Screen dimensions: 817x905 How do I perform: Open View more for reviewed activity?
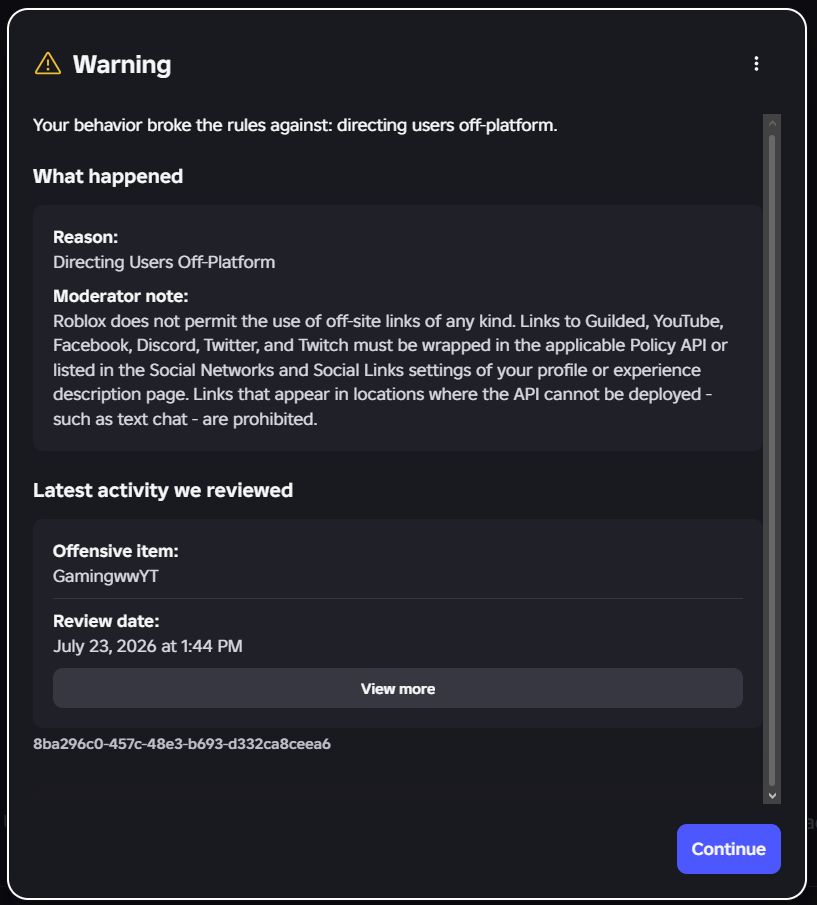pyautogui.click(x=398, y=688)
